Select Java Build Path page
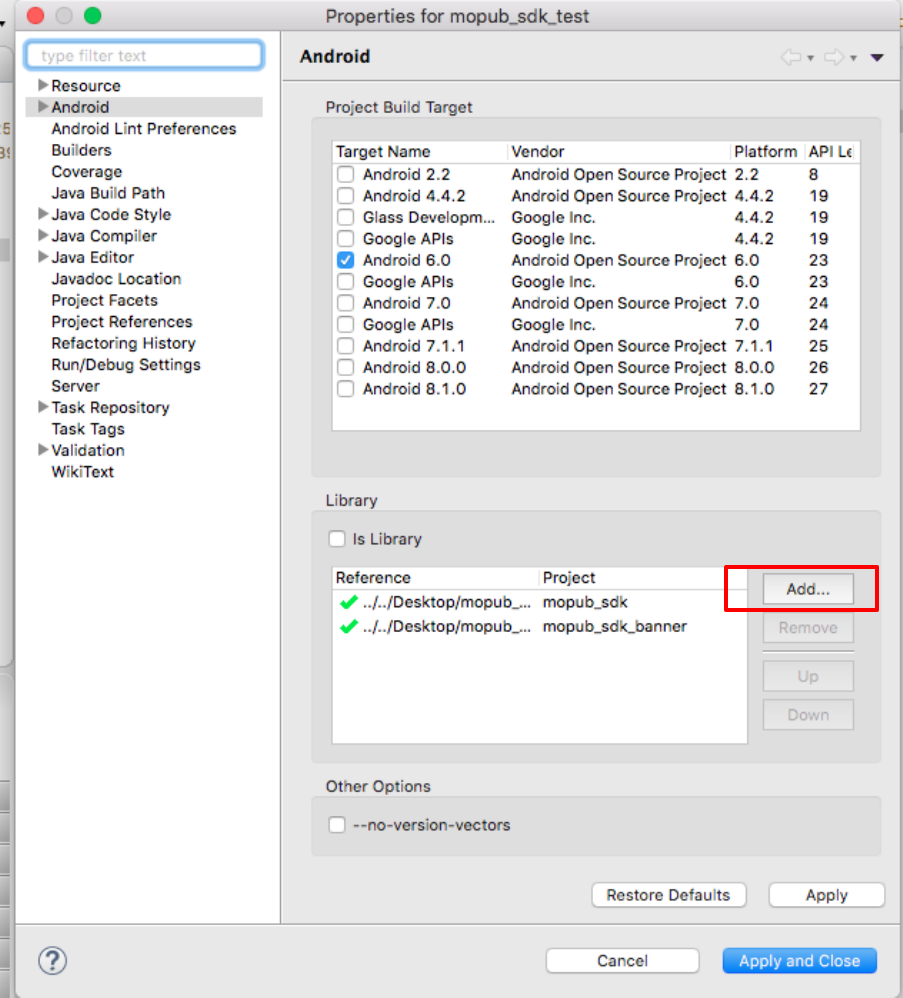Screen dimensions: 903x998 point(108,193)
